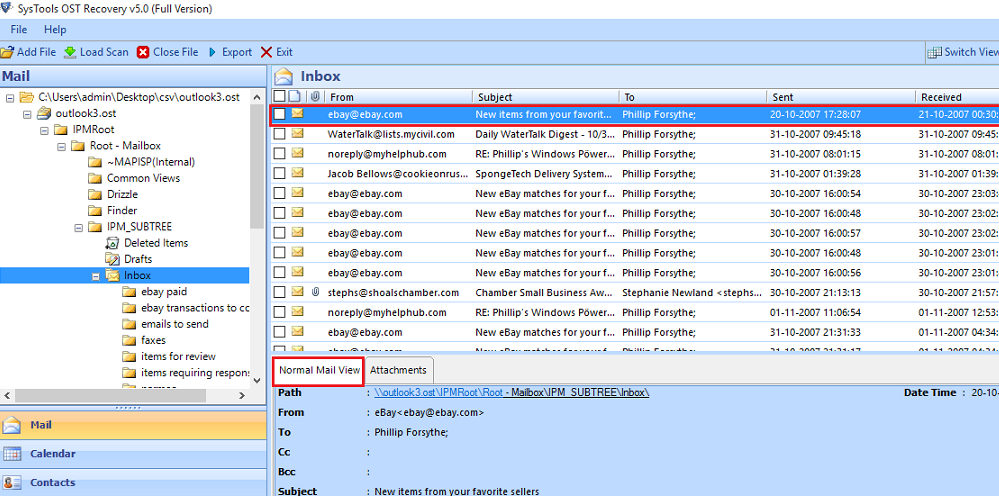The image size is (999, 496).
Task: Select the items for review subfolder
Action: 178,356
